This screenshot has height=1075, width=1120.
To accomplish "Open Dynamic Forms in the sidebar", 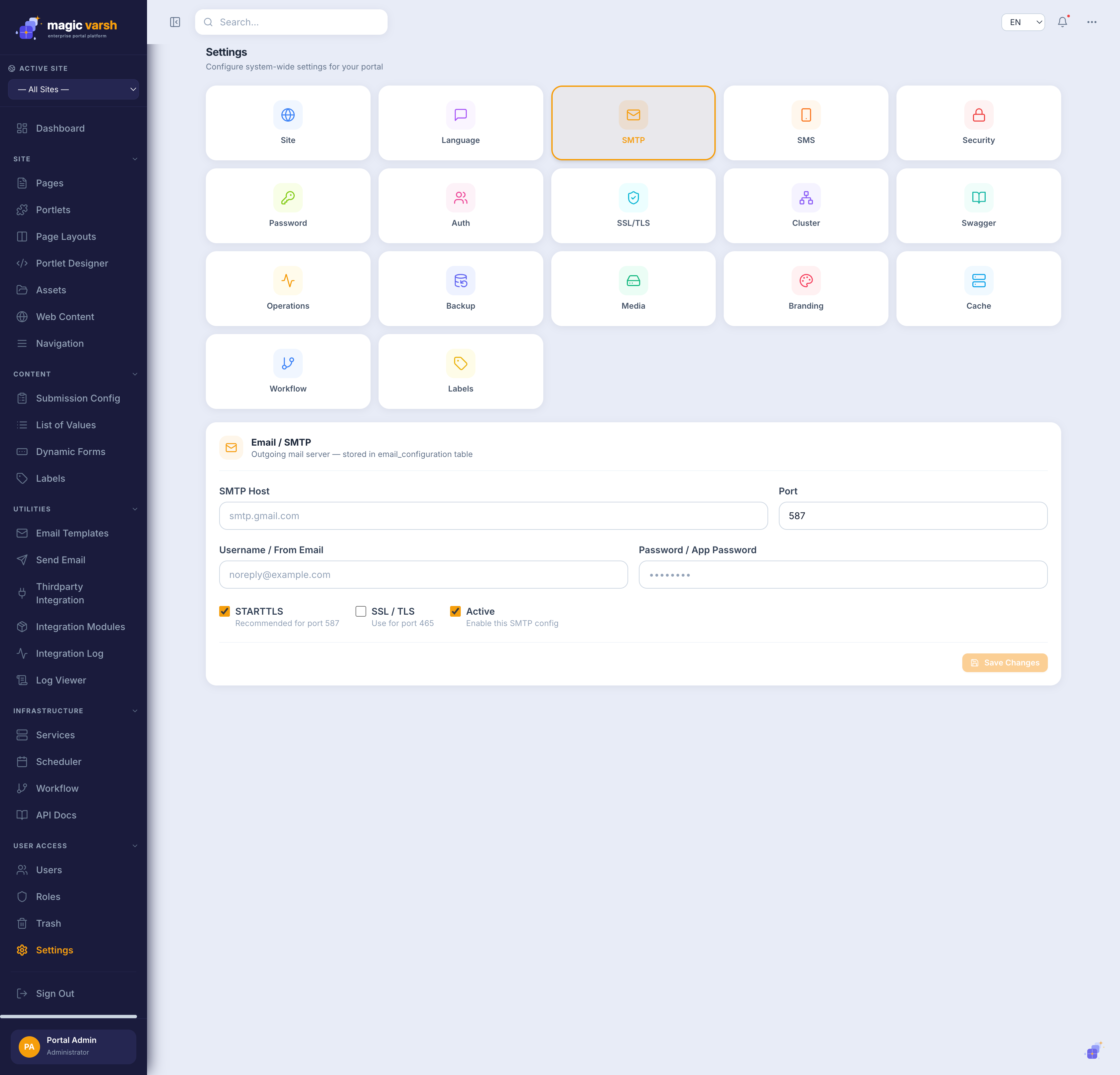I will (74, 452).
